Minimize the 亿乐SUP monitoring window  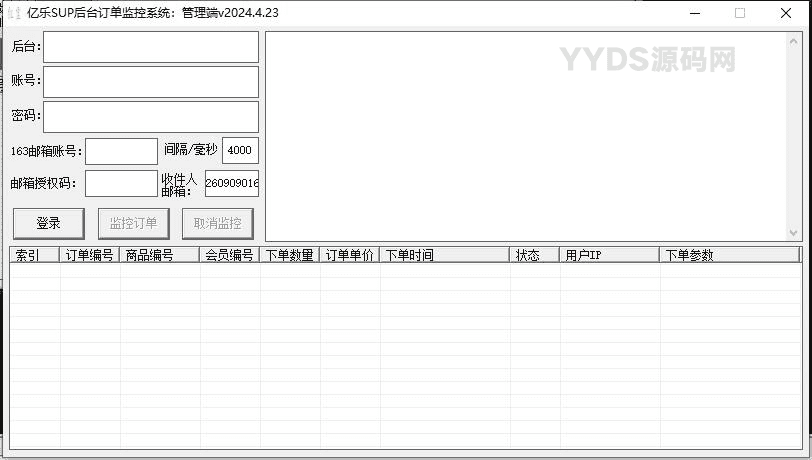coord(695,13)
